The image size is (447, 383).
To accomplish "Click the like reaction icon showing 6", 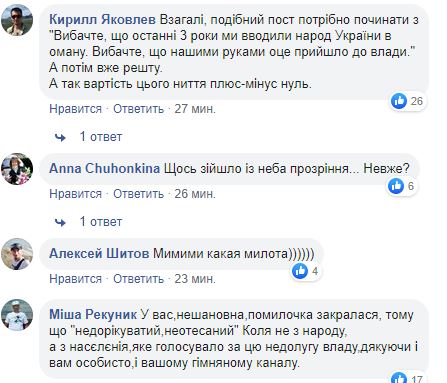I will point(396,186).
